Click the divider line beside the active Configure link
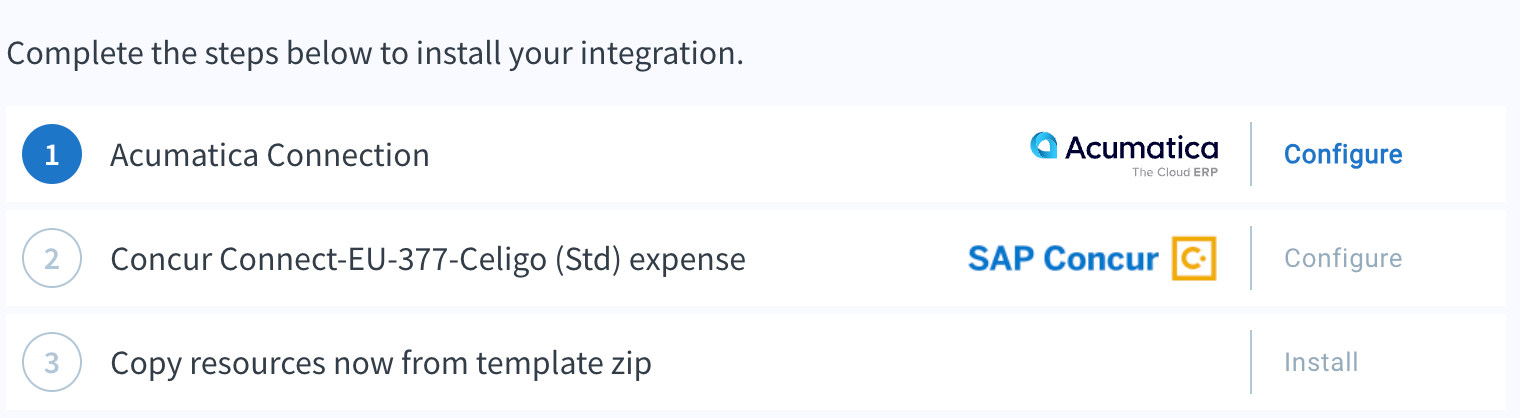The image size is (1520, 418). coord(1251,154)
